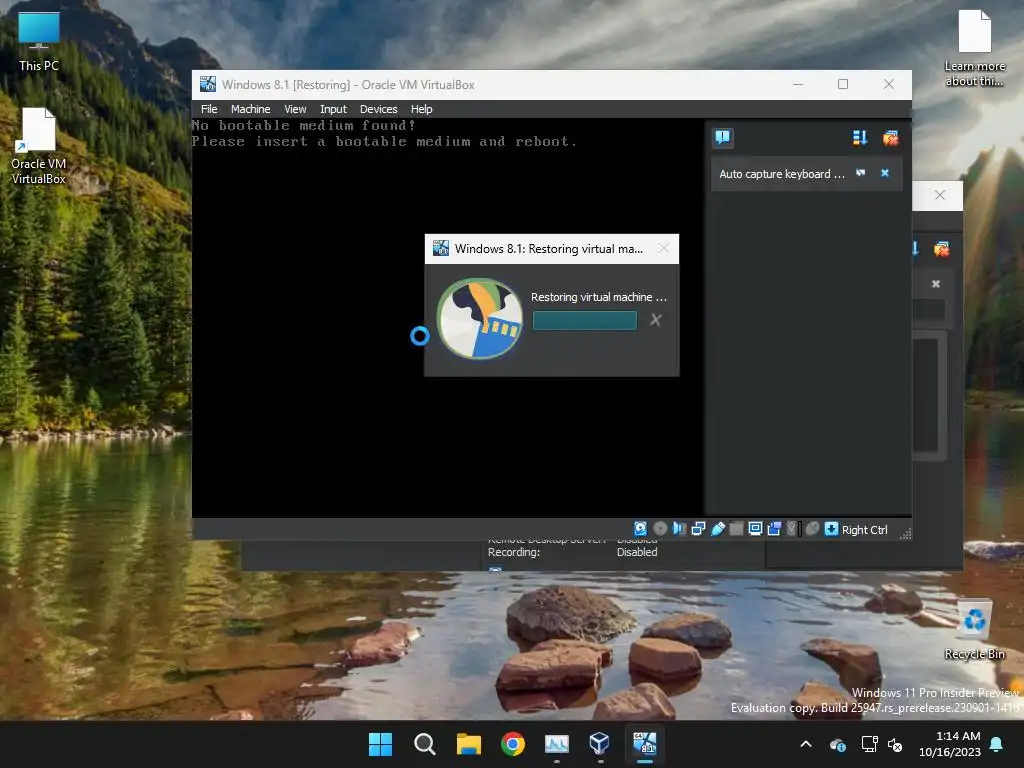This screenshot has height=768, width=1024.
Task: Open the This PC desktop icon
Action: coord(39,42)
